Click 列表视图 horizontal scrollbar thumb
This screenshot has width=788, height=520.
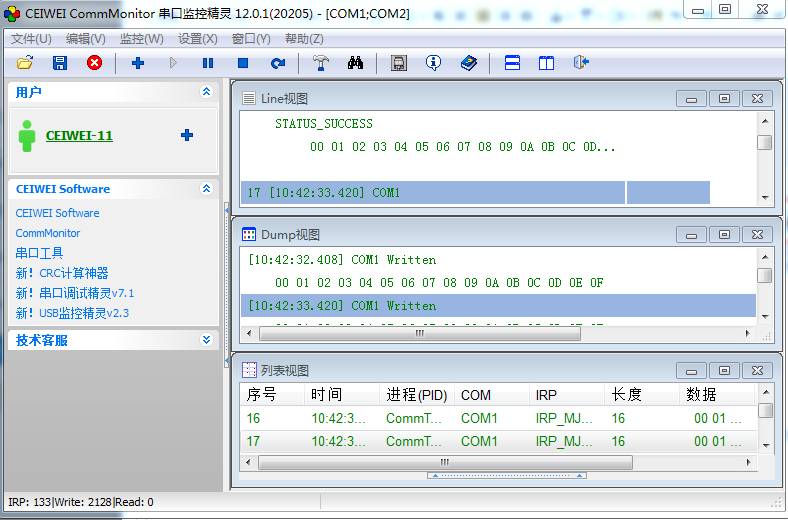[445, 462]
